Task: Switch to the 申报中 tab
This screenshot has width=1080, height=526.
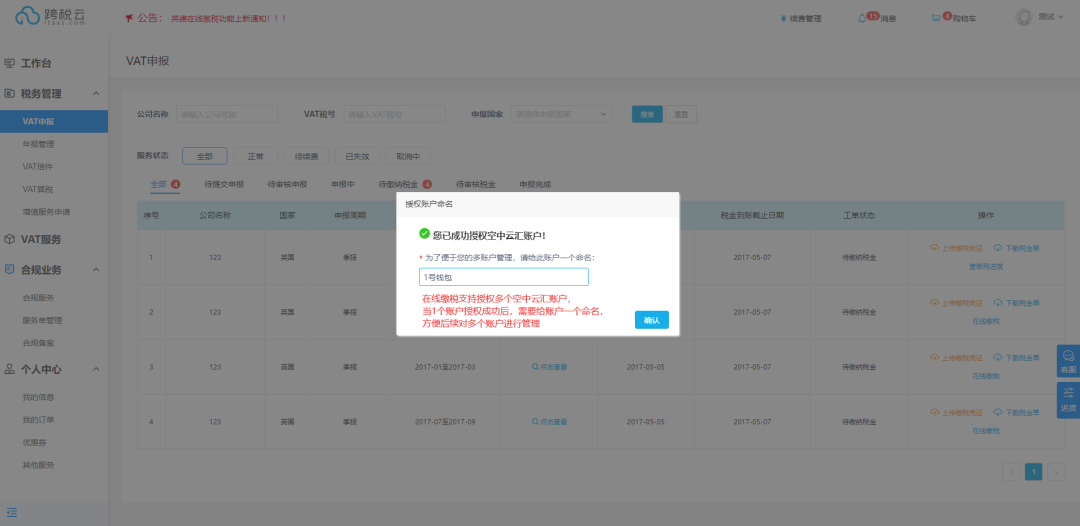Action: [x=343, y=185]
